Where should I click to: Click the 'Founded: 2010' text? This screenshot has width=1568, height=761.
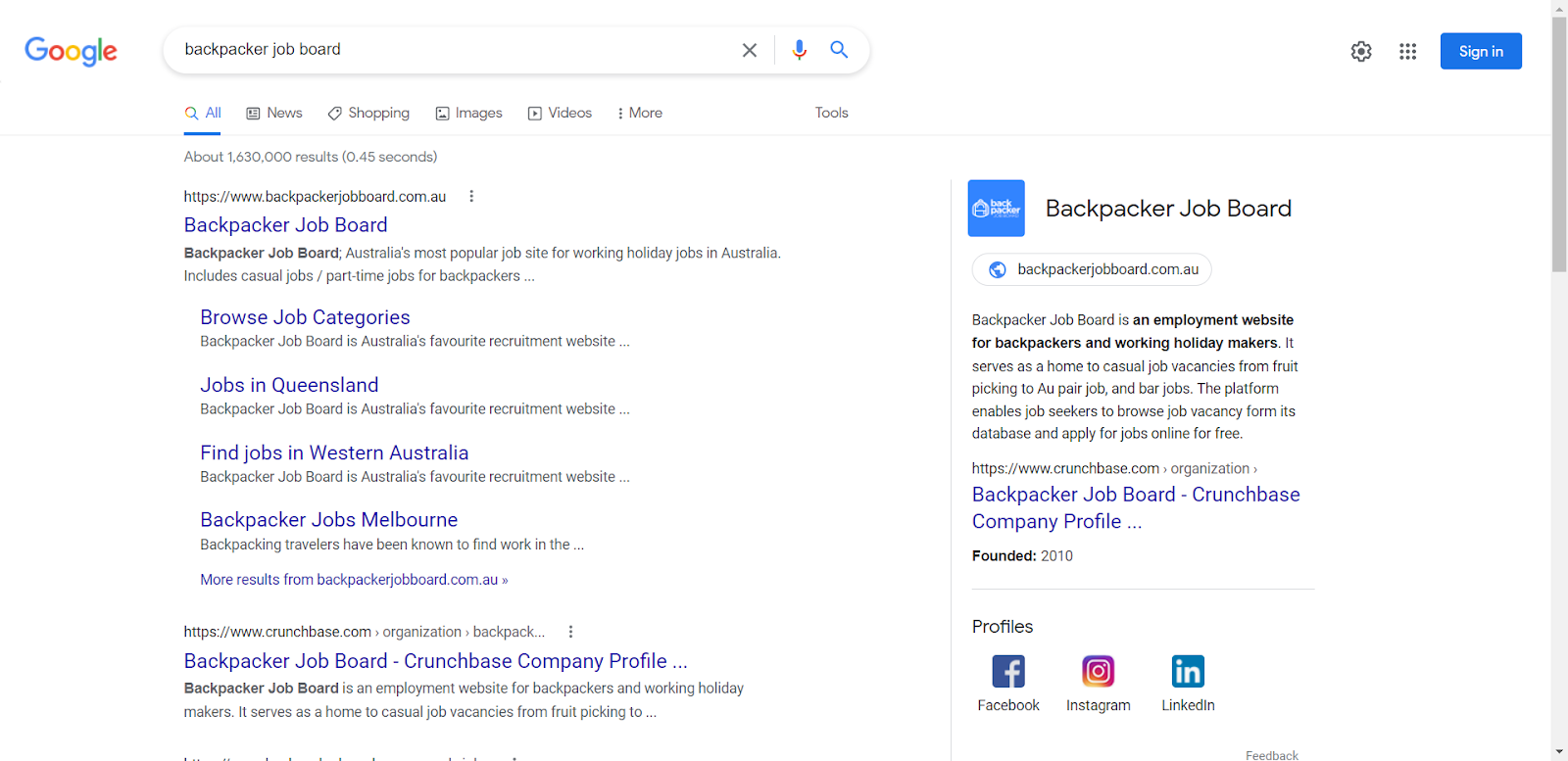pos(1022,556)
